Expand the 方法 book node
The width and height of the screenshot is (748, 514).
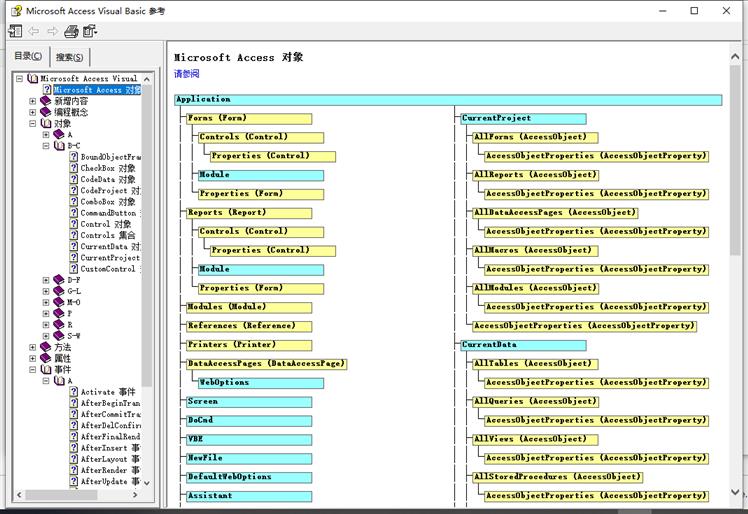(32, 347)
